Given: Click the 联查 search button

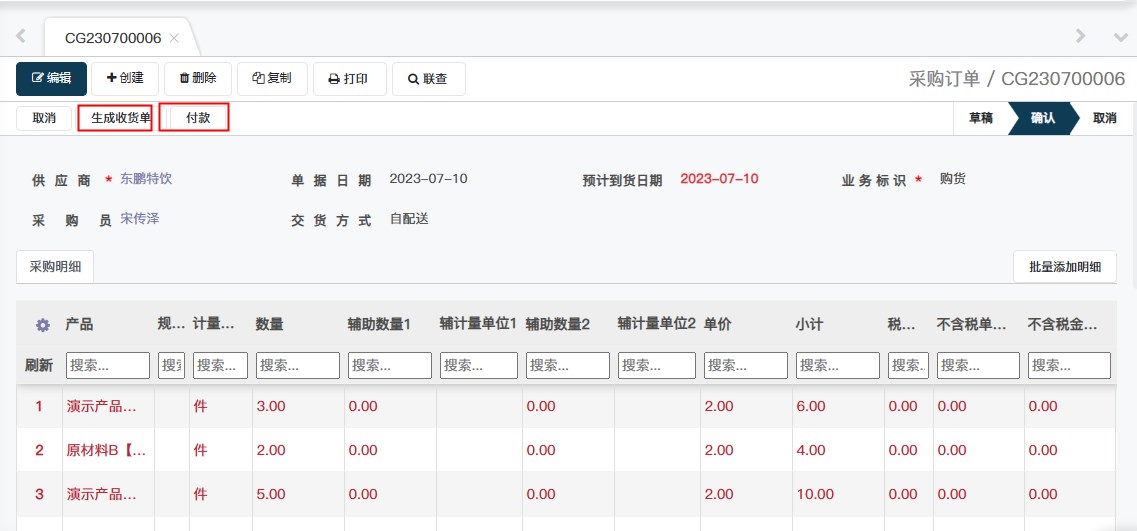Looking at the screenshot, I should coord(428,79).
